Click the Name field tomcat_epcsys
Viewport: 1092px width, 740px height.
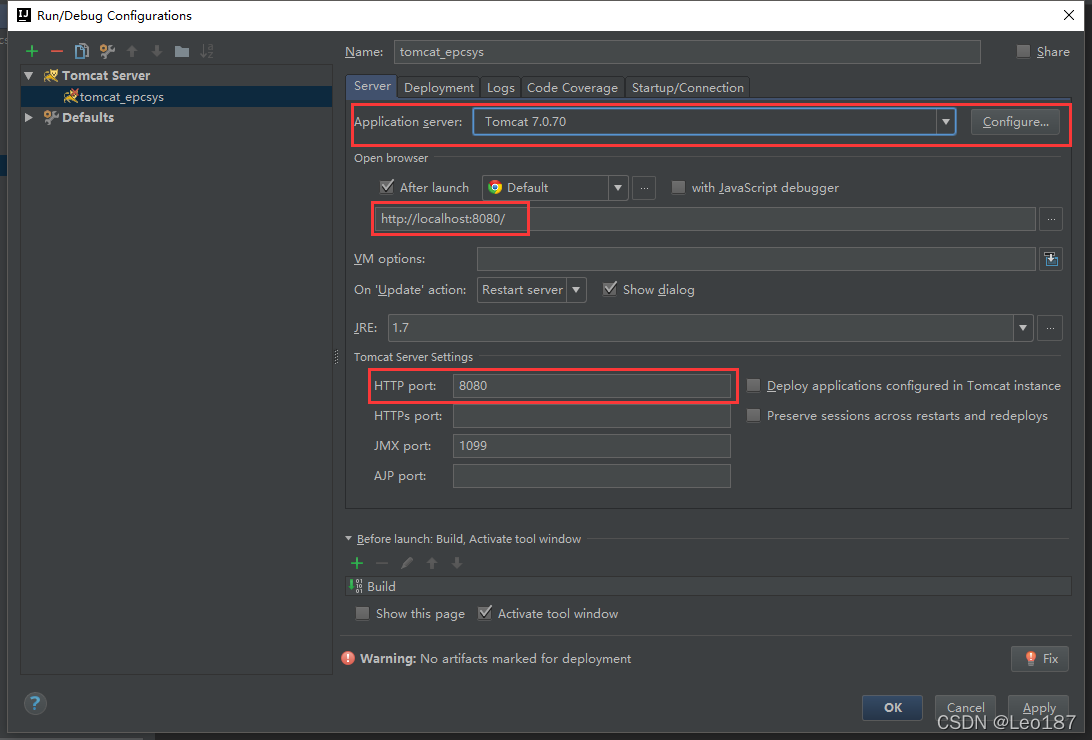point(687,52)
